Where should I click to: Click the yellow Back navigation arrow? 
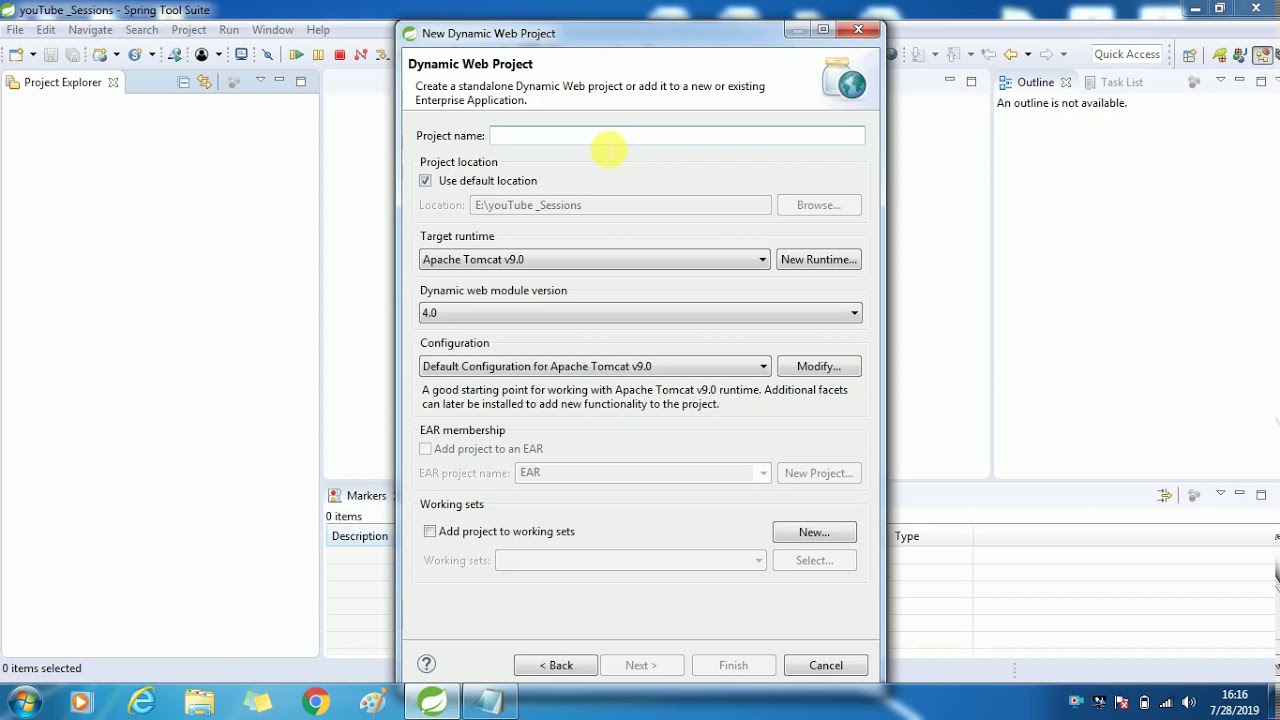(x=1011, y=55)
